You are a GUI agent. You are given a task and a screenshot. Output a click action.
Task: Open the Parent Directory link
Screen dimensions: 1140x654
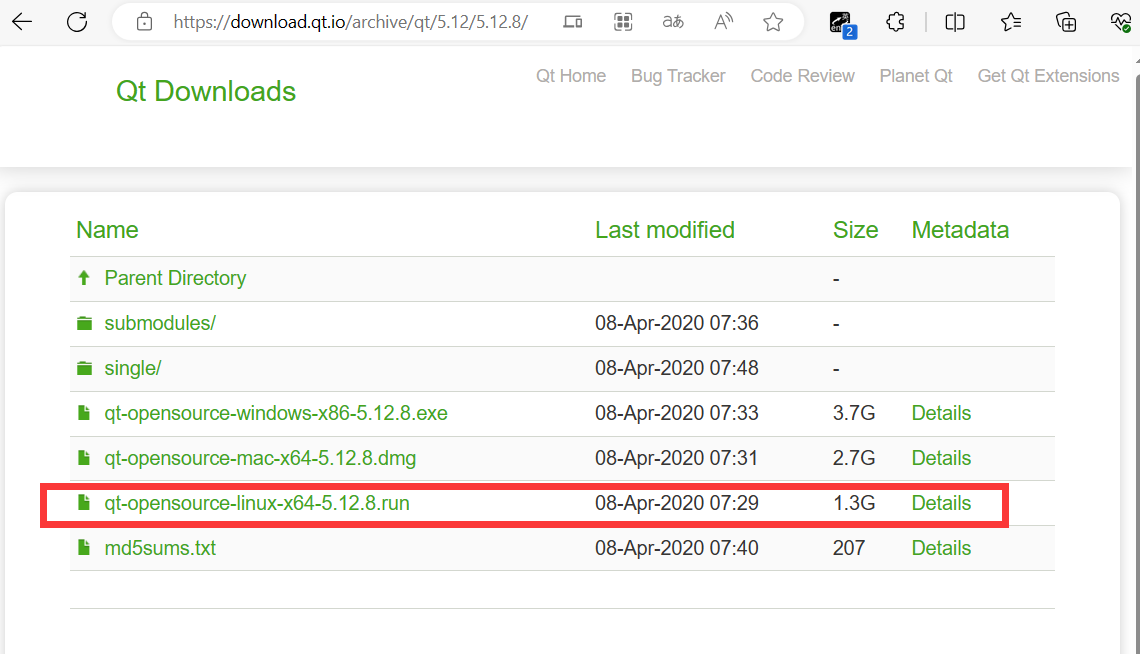(x=175, y=278)
